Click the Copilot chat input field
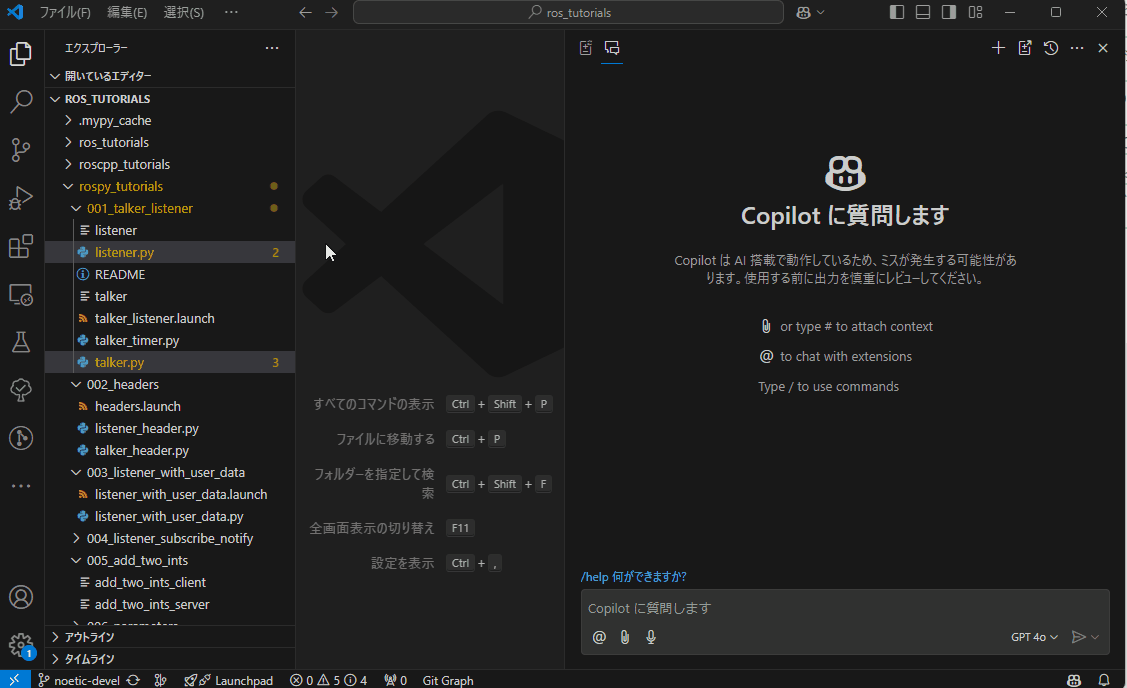Viewport: 1127px width, 688px height. pos(845,608)
